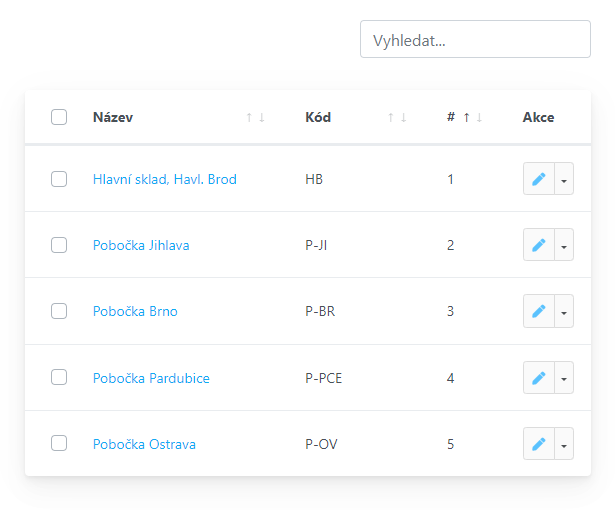Viewport: 615px width, 511px height.
Task: Open edit for Pobočka Pardubice row
Action: click(x=539, y=378)
